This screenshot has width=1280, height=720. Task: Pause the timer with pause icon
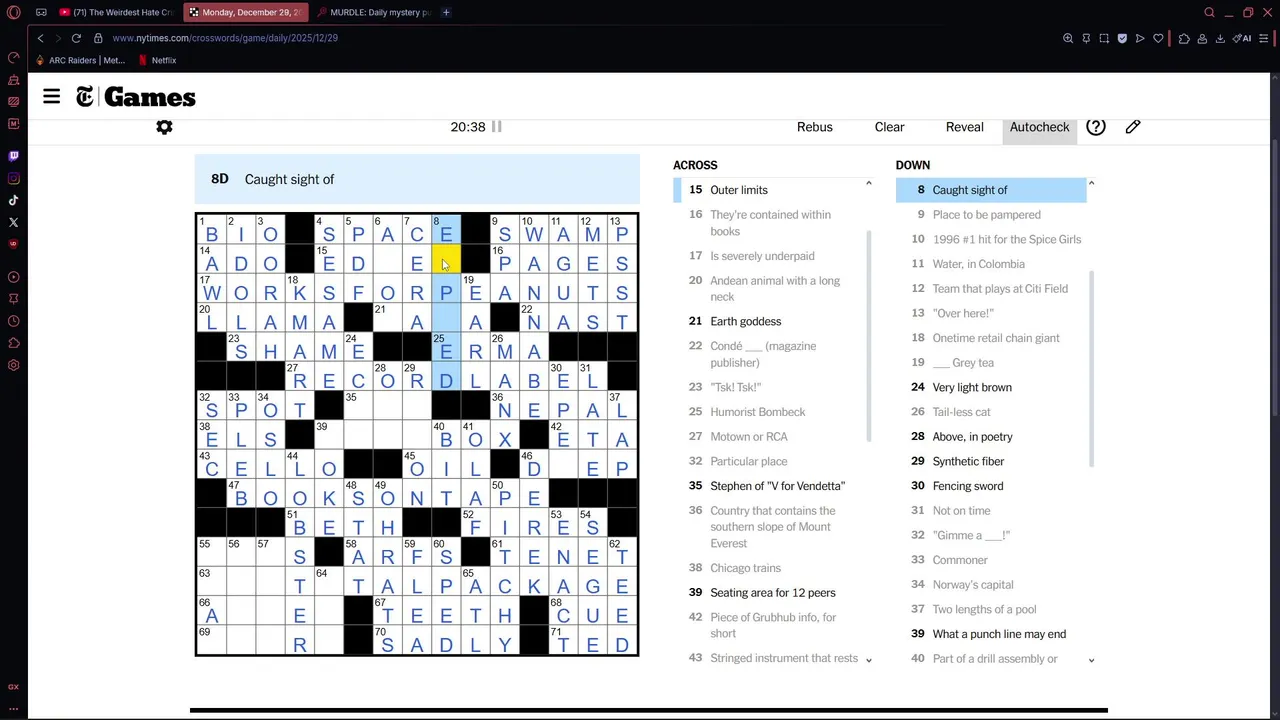pyautogui.click(x=496, y=127)
